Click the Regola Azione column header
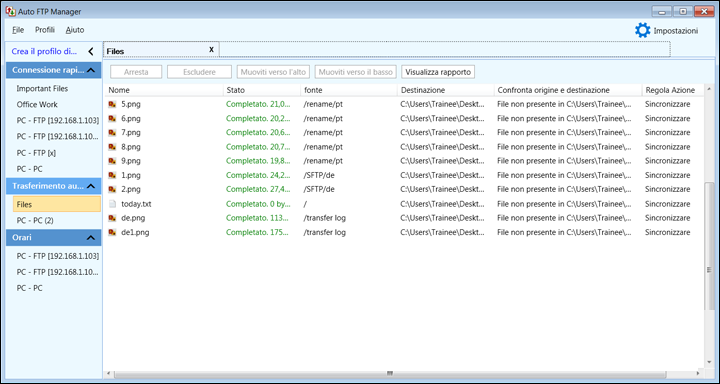This screenshot has width=720, height=384. pyautogui.click(x=672, y=90)
